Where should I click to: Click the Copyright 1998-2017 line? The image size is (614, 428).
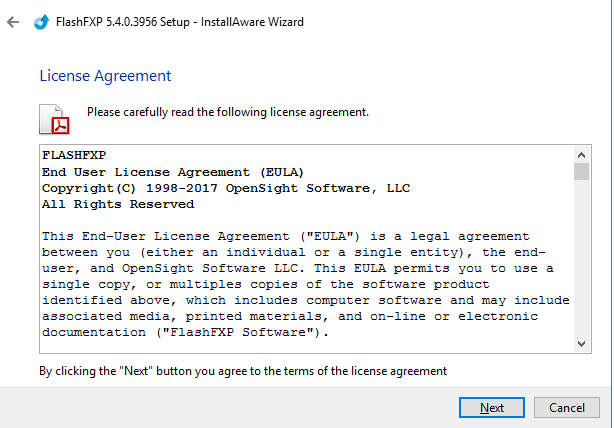(226, 188)
